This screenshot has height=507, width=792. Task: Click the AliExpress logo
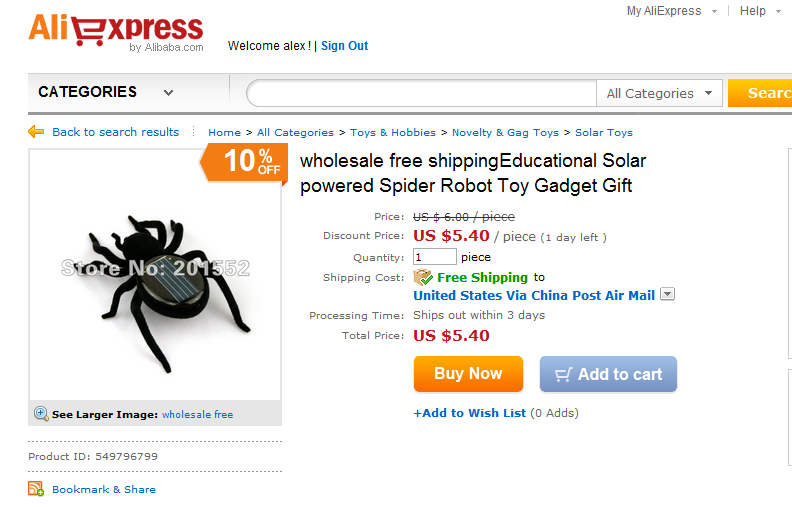(x=115, y=32)
